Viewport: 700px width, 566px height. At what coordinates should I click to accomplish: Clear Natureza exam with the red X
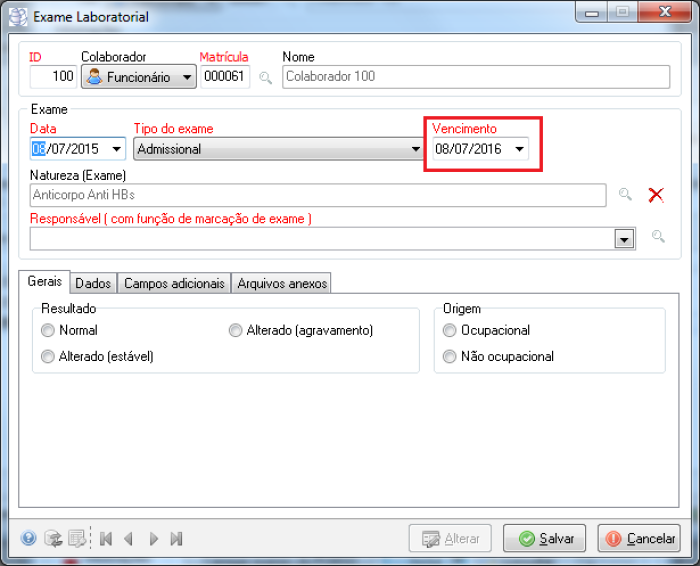point(656,195)
